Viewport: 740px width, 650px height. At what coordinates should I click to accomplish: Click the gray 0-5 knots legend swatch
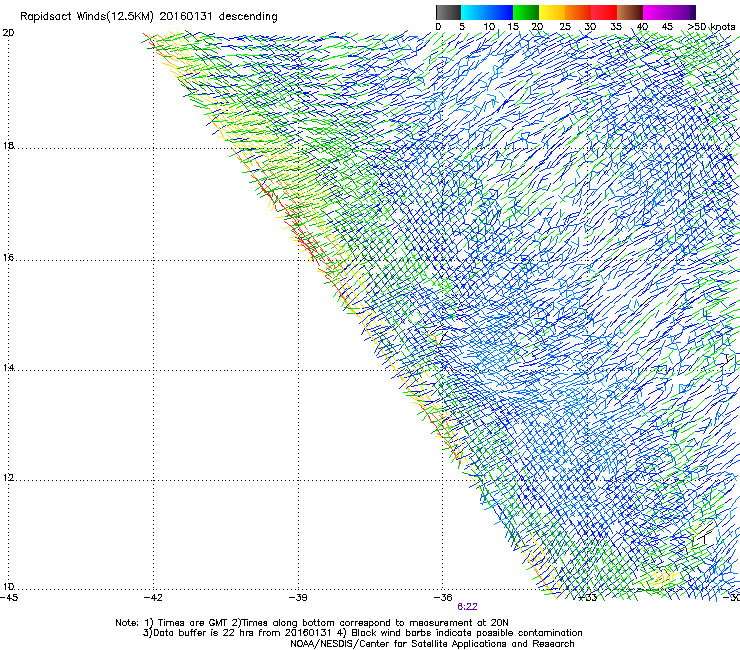(x=448, y=12)
